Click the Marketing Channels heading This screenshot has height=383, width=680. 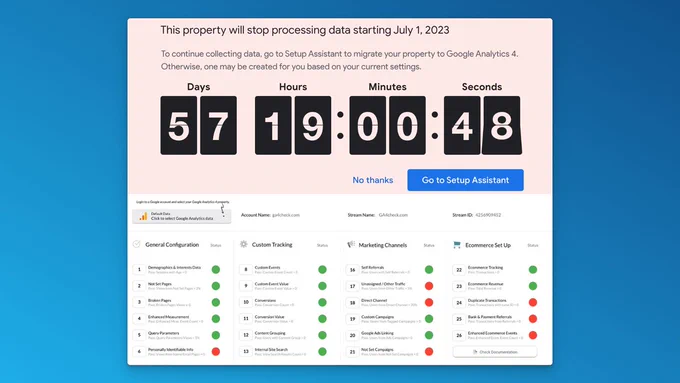tap(382, 245)
